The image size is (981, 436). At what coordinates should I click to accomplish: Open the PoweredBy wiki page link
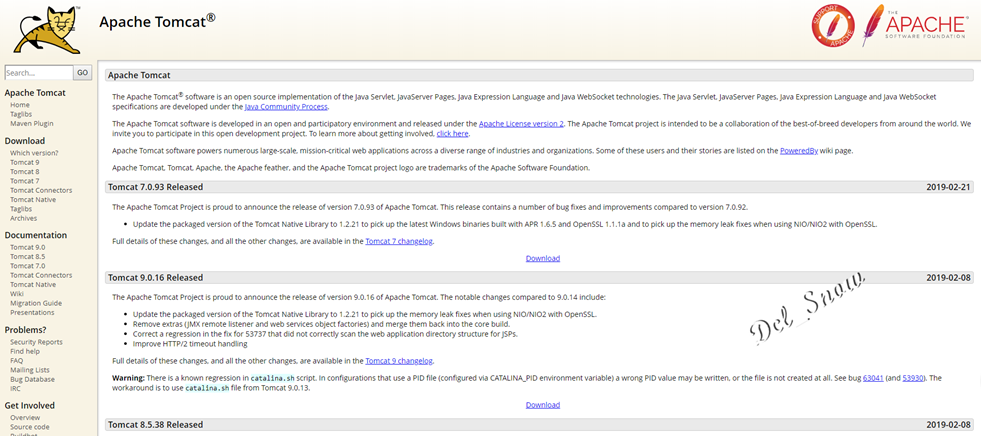point(799,151)
